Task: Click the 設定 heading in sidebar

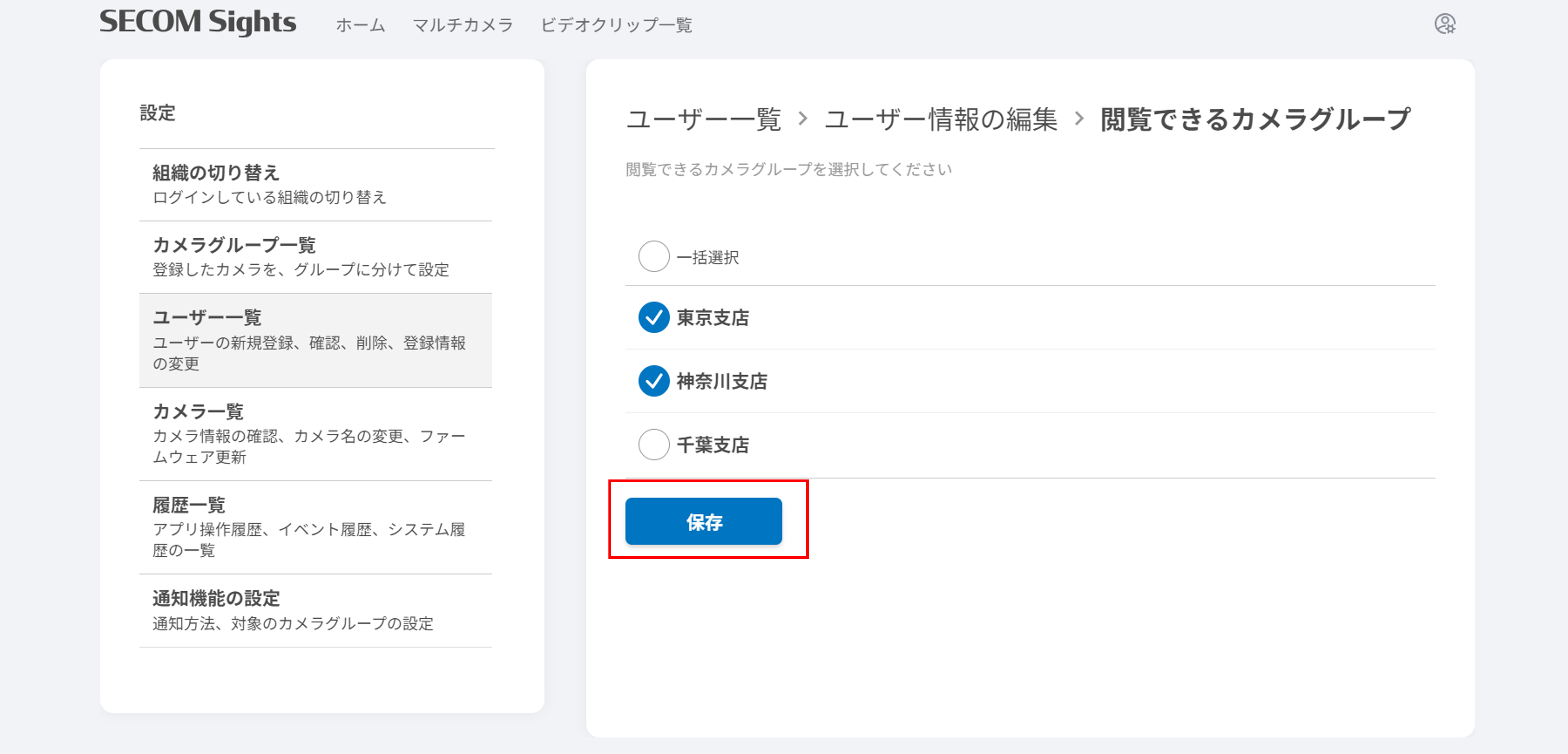Action: 158,113
